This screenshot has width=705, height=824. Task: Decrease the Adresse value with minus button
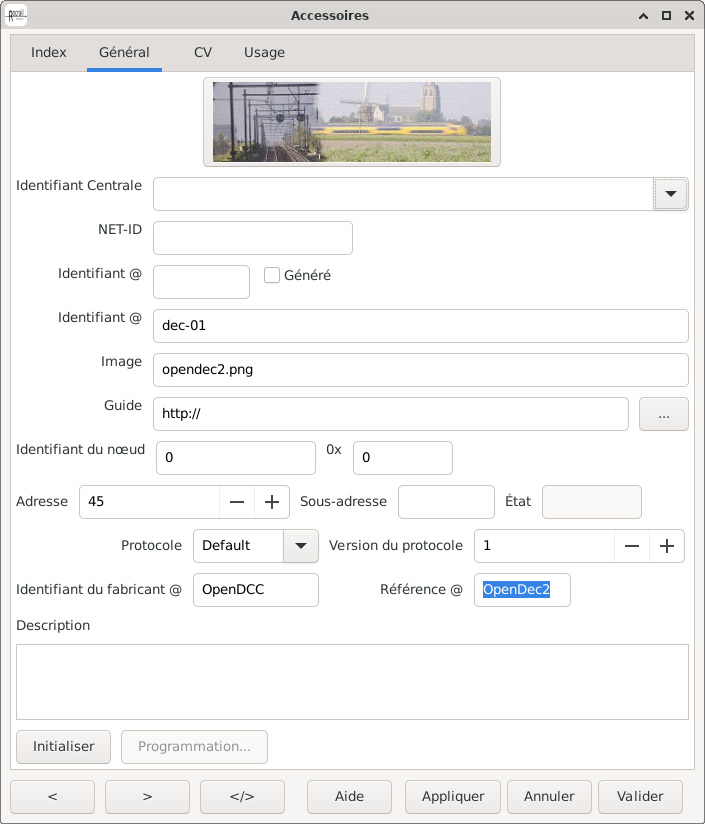coord(237,502)
